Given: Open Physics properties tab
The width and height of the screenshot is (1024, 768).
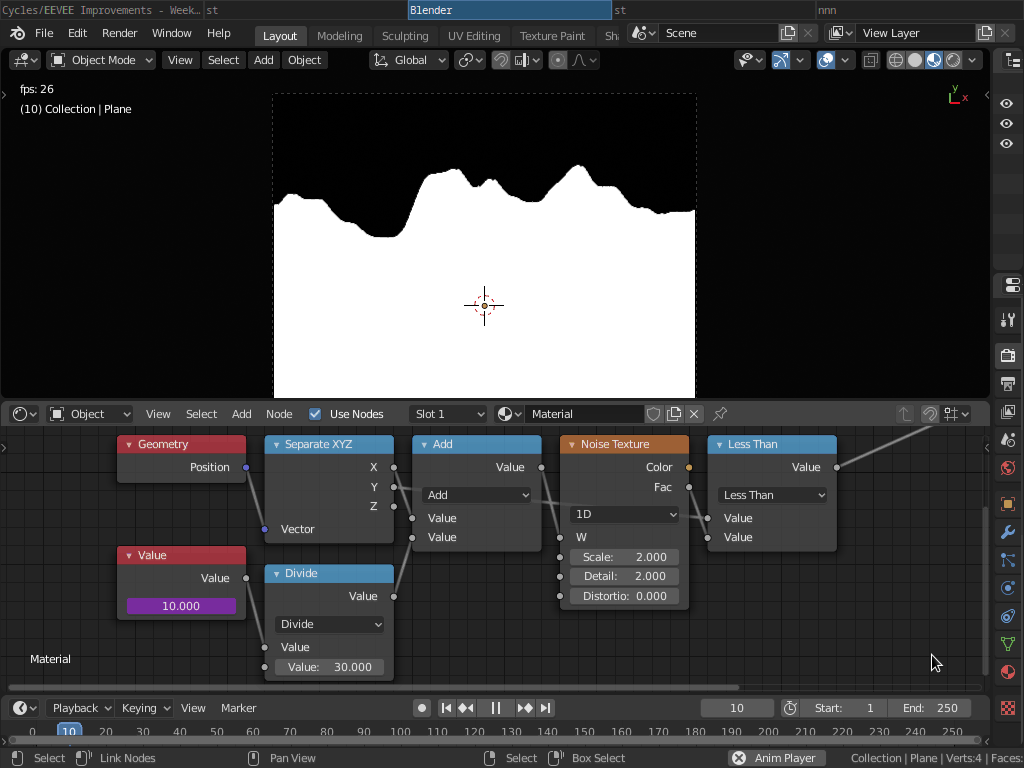Looking at the screenshot, I should pyautogui.click(x=1008, y=588).
